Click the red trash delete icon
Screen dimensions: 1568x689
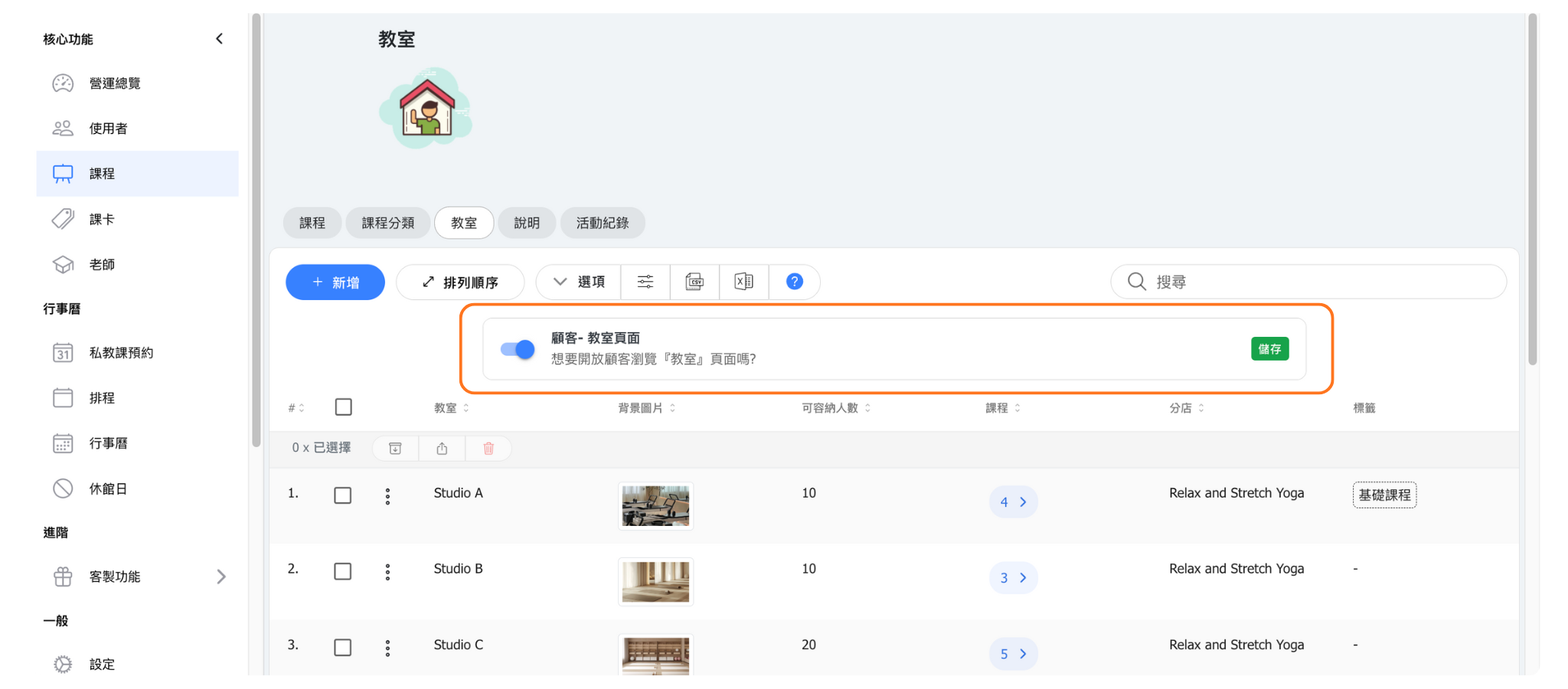pos(488,449)
